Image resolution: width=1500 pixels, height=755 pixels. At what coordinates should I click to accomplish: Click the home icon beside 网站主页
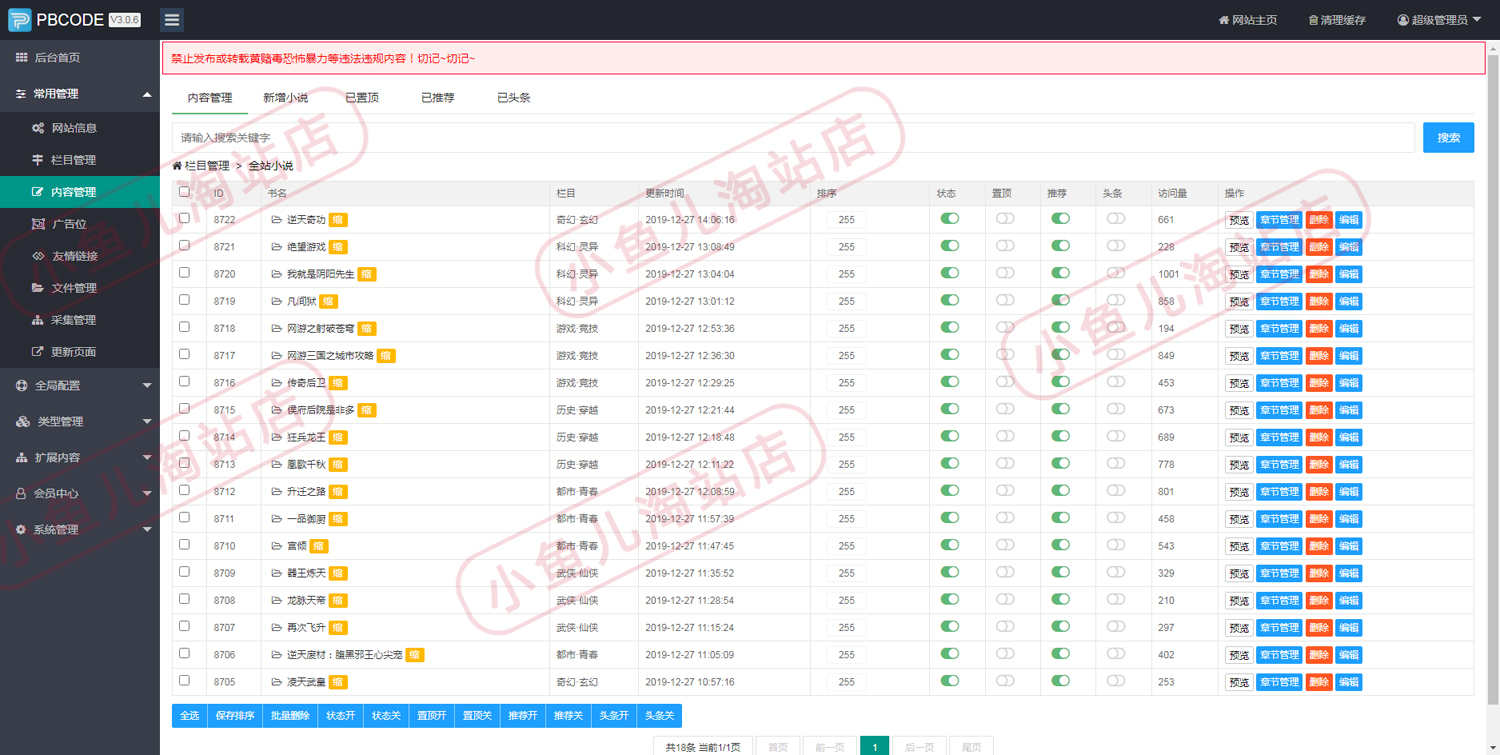[1223, 20]
